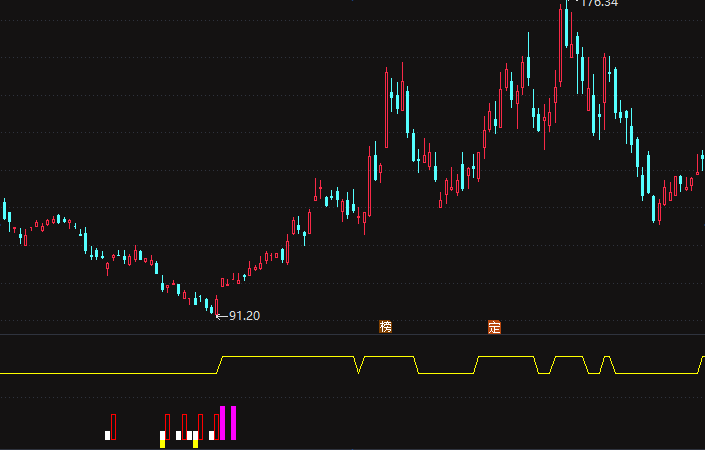Click the divider between price and indicator panels
This screenshot has width=705, height=450.
pos(352,334)
